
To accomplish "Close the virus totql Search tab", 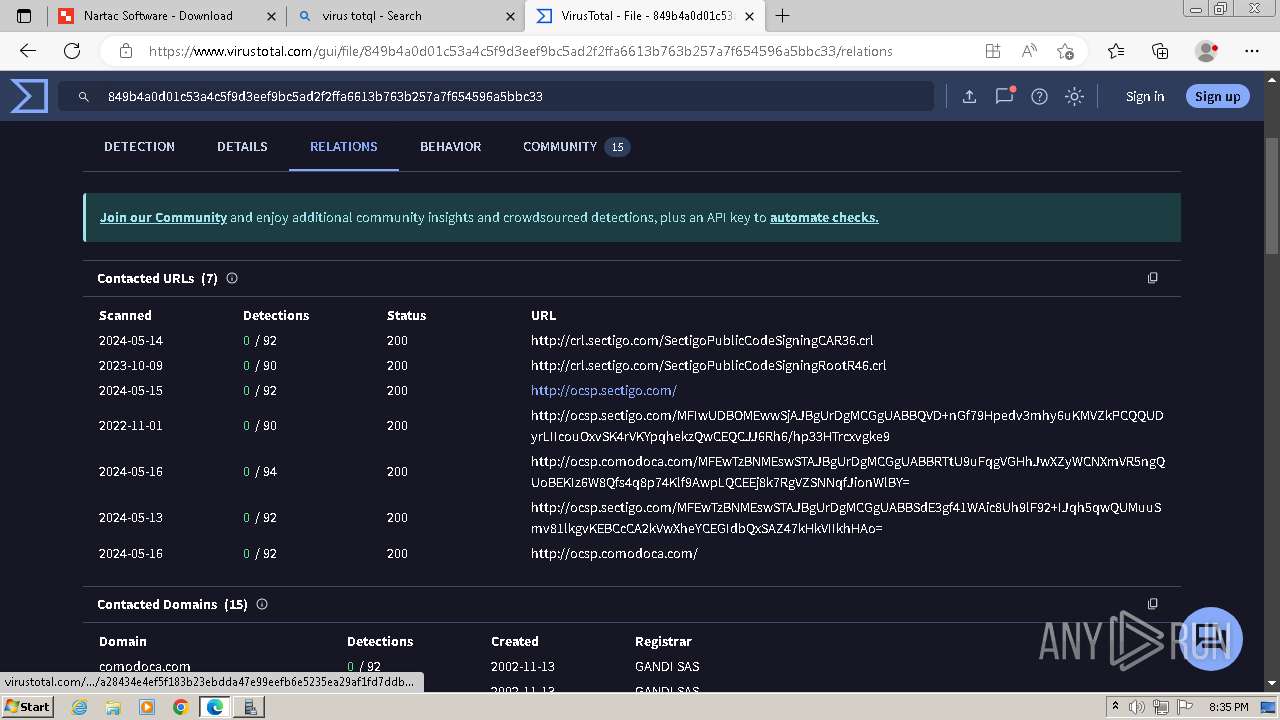I will [x=510, y=16].
